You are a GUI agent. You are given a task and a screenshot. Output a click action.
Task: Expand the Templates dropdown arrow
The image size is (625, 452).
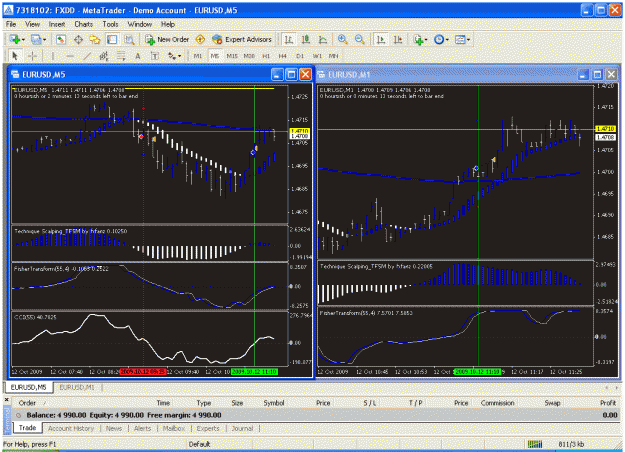468,40
